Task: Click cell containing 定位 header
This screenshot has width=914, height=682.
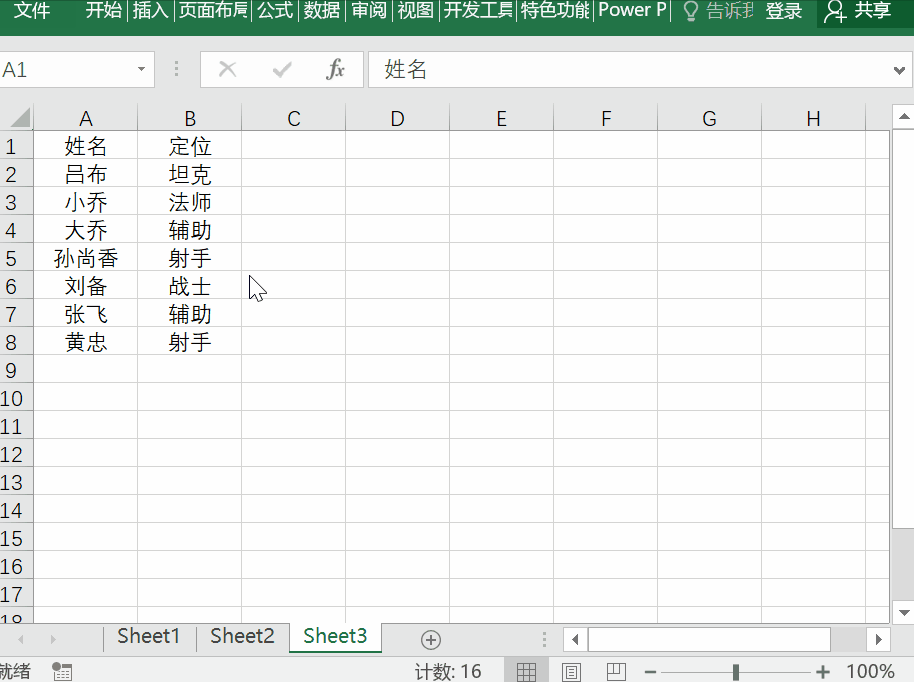Action: 190,146
